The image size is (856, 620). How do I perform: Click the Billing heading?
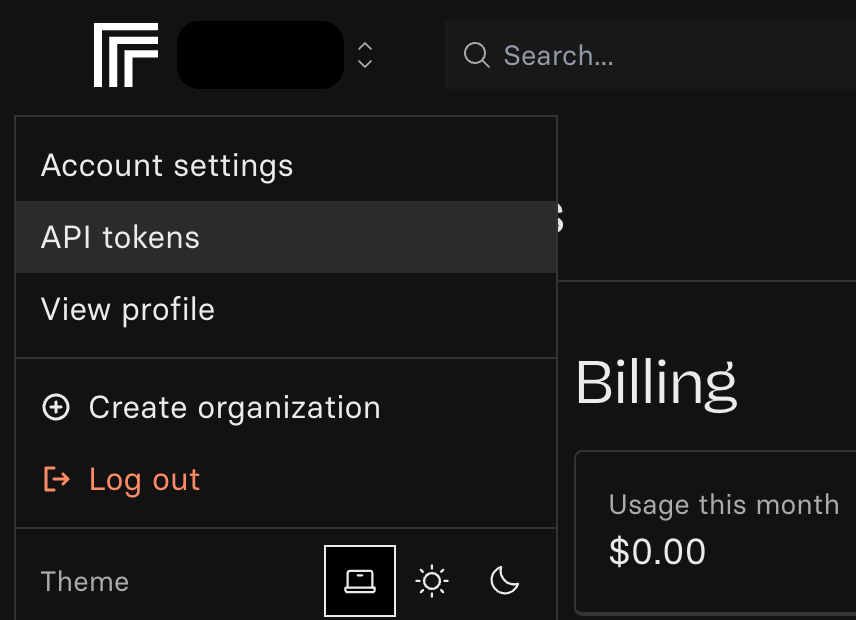point(656,382)
